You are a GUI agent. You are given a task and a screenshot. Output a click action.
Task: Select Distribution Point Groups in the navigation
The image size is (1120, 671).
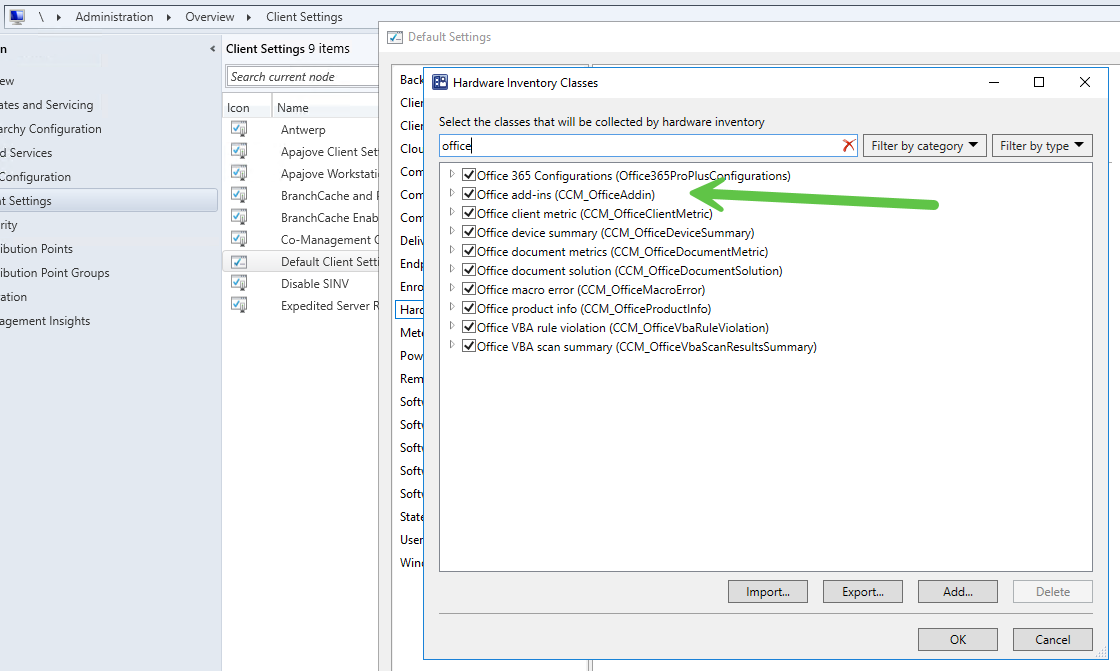(55, 273)
